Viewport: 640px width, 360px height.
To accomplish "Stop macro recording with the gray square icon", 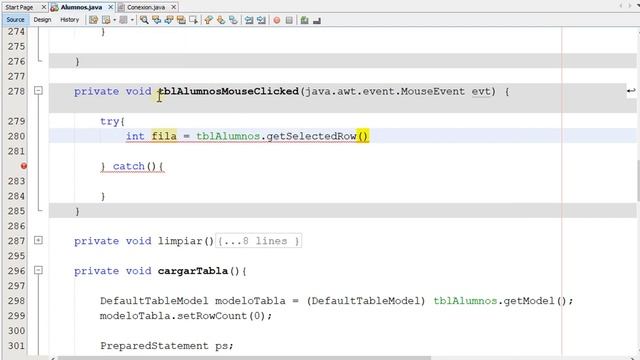I will (x=289, y=20).
